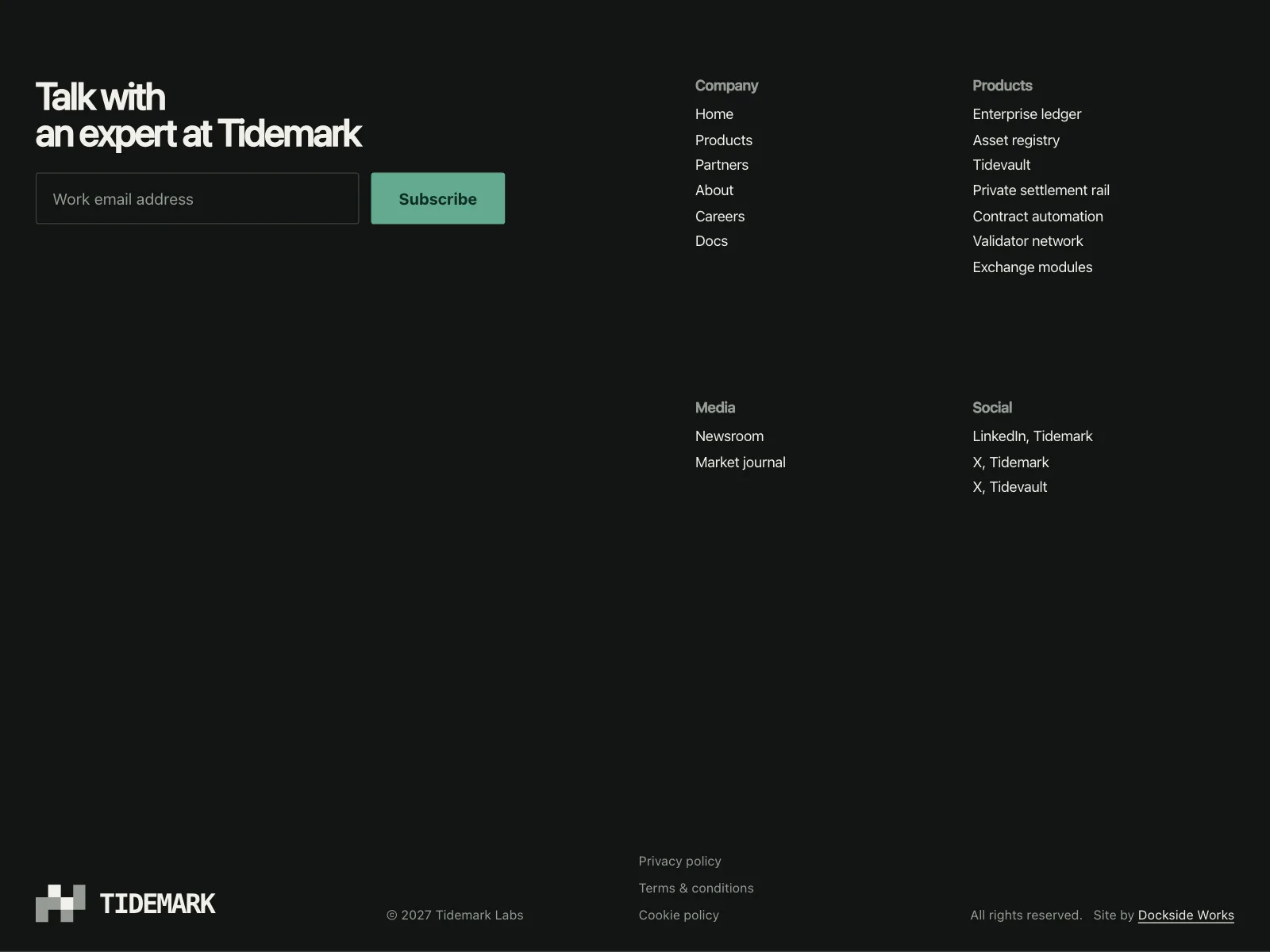Navigate to the Docs link
Image resolution: width=1270 pixels, height=952 pixels.
[711, 241]
